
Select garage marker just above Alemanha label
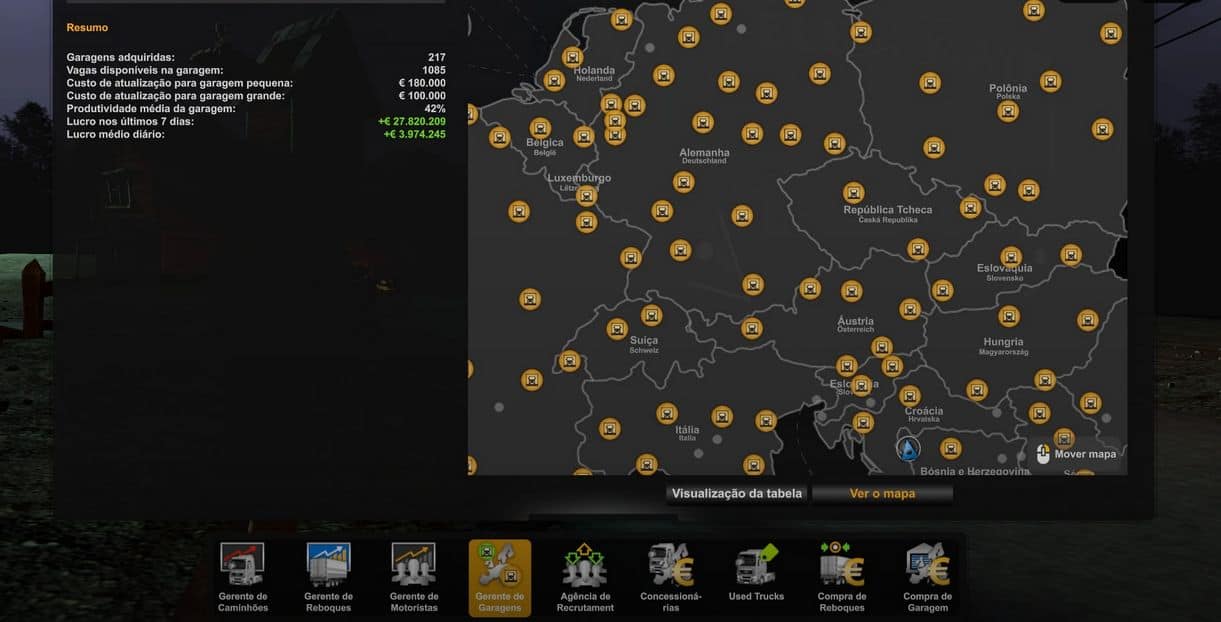[x=703, y=122]
